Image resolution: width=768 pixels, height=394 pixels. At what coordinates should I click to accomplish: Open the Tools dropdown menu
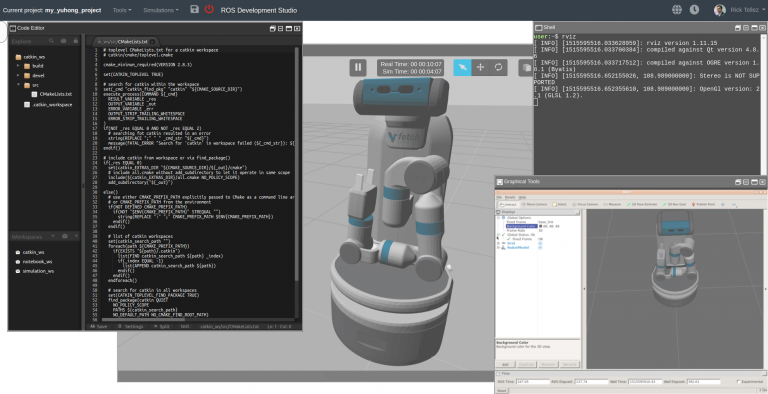click(122, 10)
